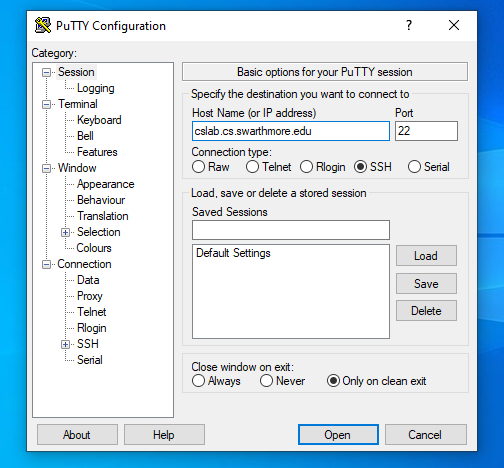The image size is (504, 468).
Task: Click the Help button
Action: [164, 435]
